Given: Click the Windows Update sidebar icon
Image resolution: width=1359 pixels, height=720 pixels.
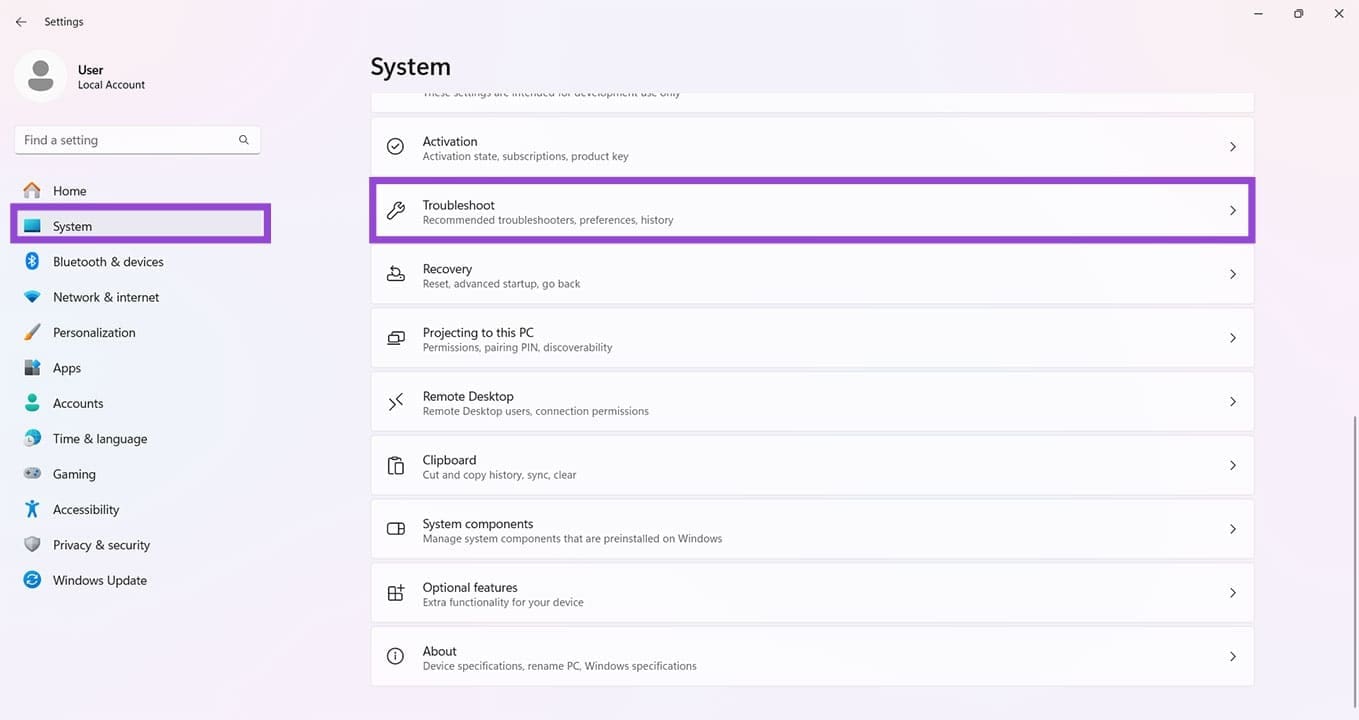Looking at the screenshot, I should click(32, 580).
